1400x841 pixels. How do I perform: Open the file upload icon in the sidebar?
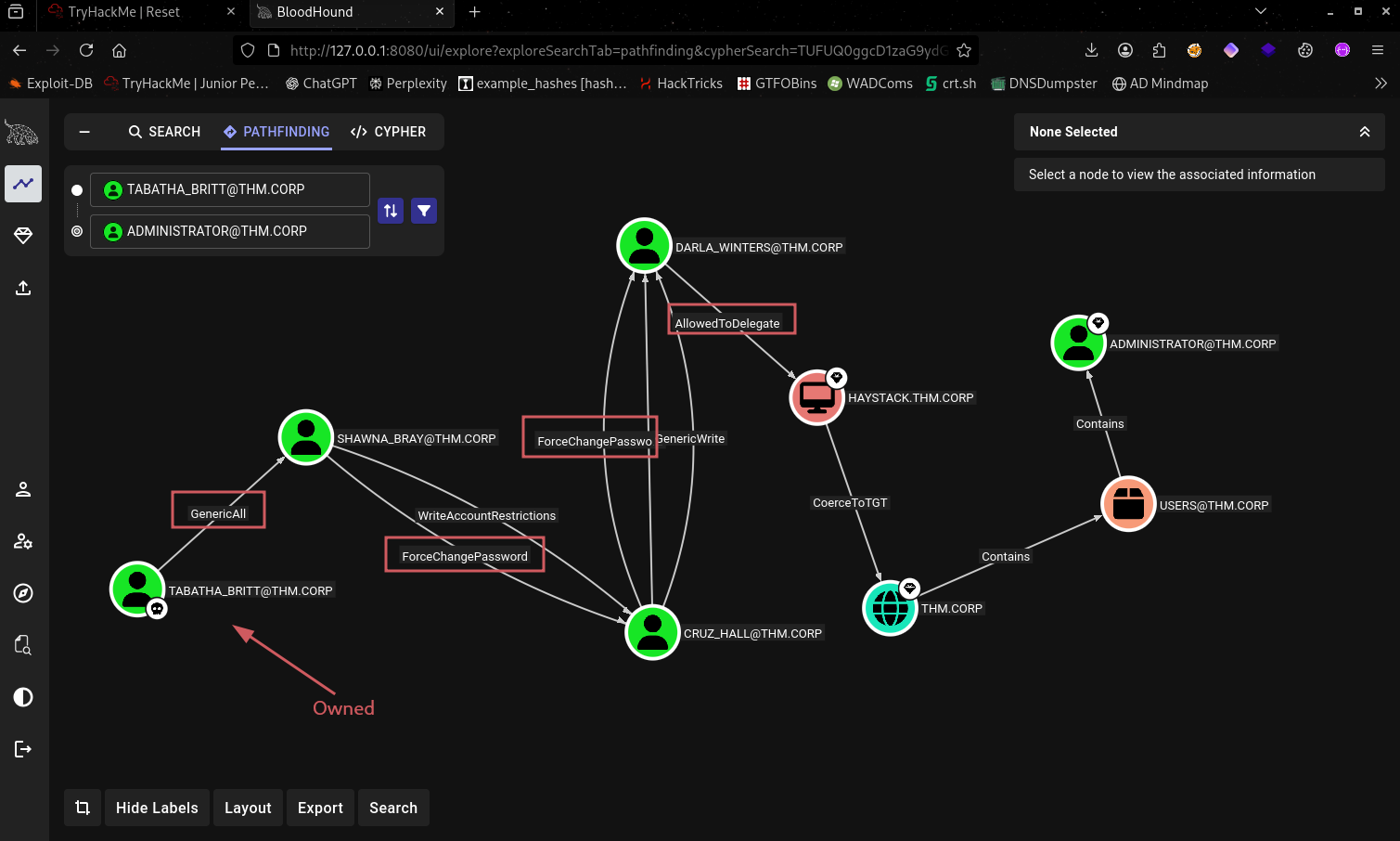click(23, 288)
